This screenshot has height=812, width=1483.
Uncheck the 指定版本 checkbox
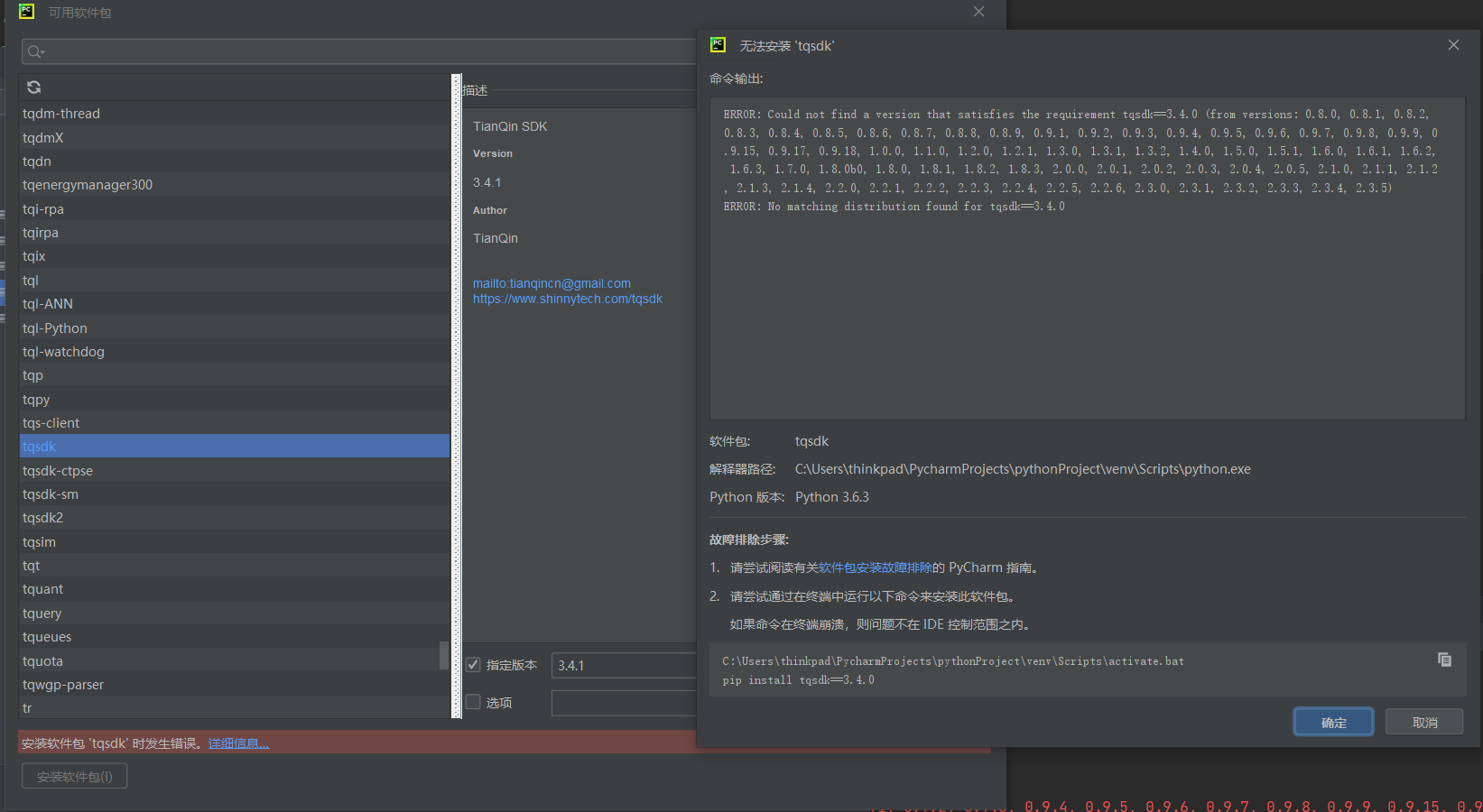click(473, 665)
